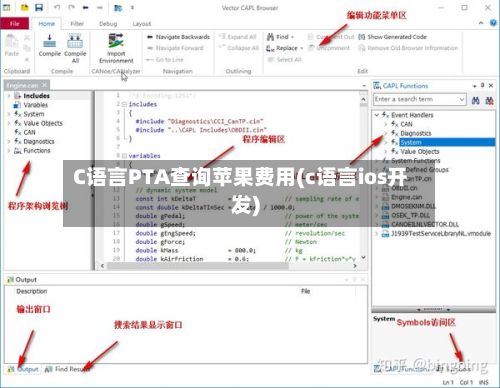The image size is (500, 388).
Task: Click the first binoculars search icon
Action: coord(476,100)
